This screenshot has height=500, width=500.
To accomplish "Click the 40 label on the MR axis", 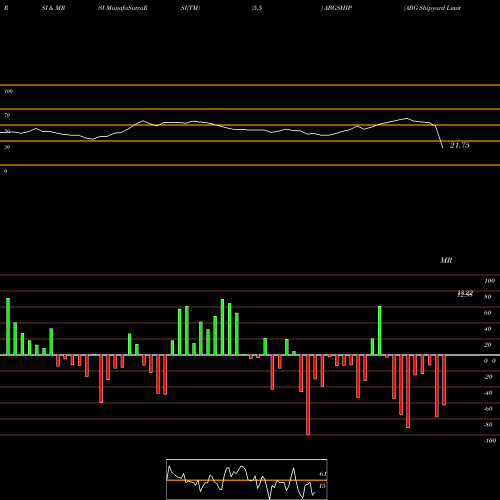I will pos(488,329).
